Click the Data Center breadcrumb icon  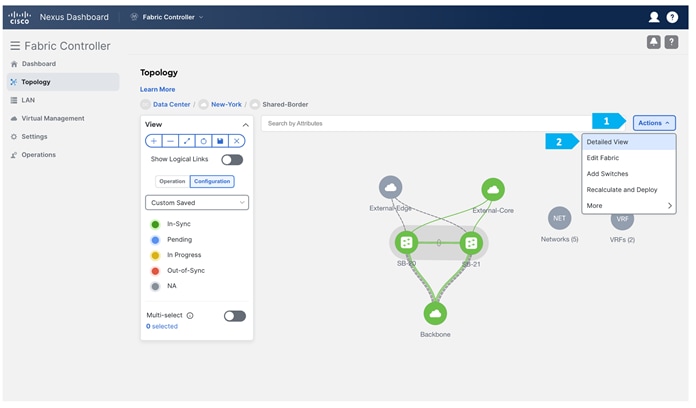[146, 104]
